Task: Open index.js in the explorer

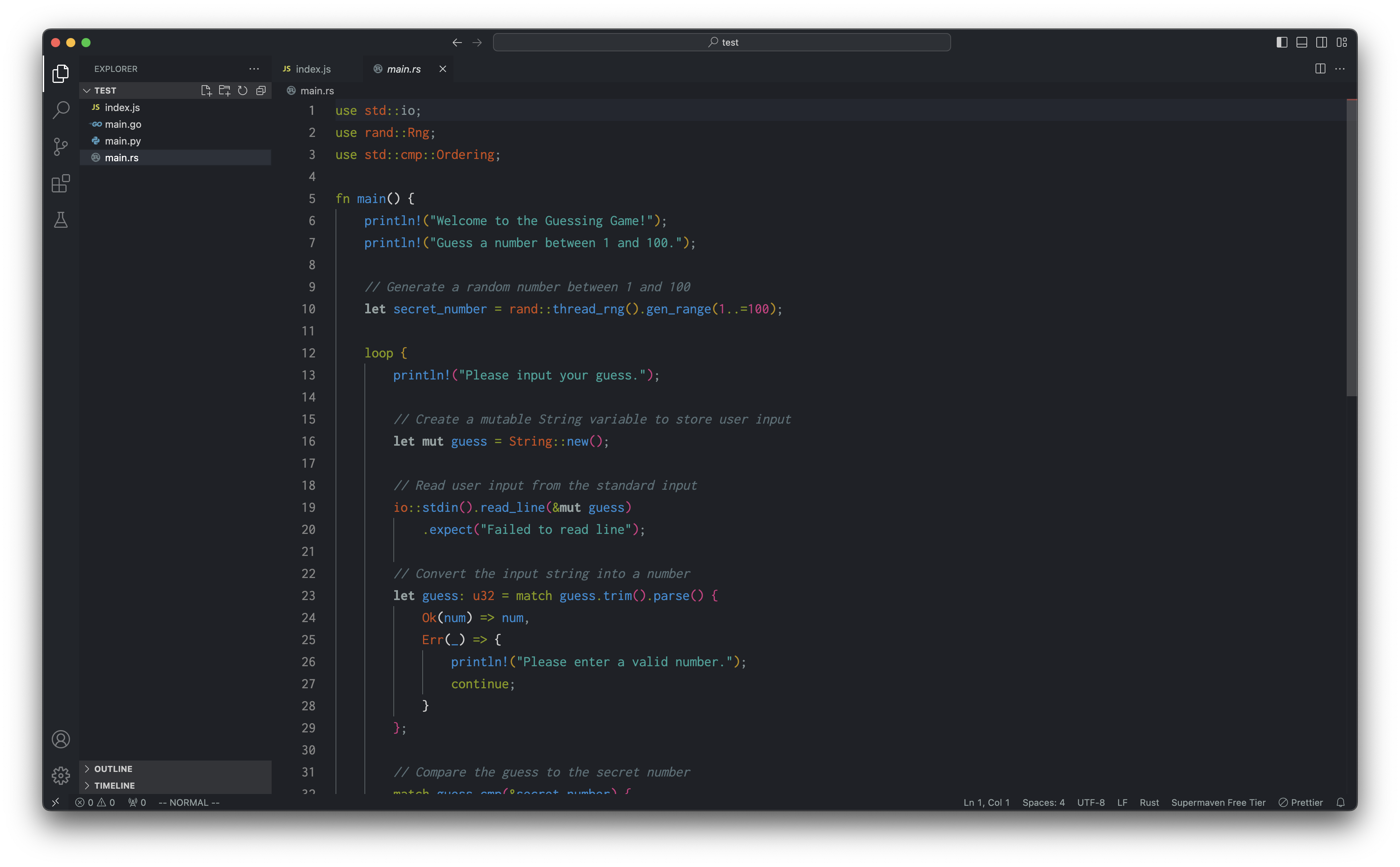Action: (175, 107)
